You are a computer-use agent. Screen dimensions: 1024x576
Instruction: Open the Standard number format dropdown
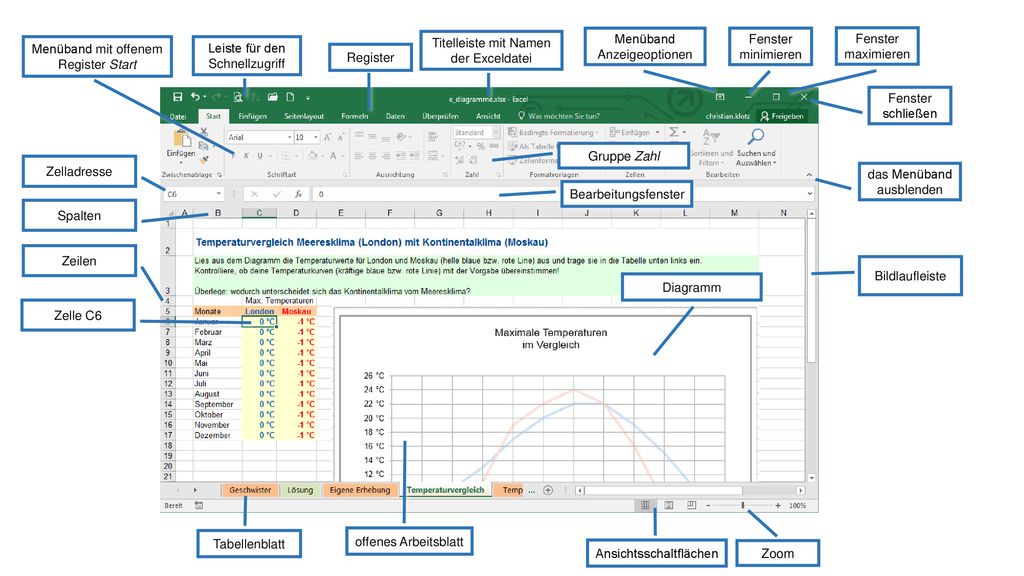coord(496,133)
